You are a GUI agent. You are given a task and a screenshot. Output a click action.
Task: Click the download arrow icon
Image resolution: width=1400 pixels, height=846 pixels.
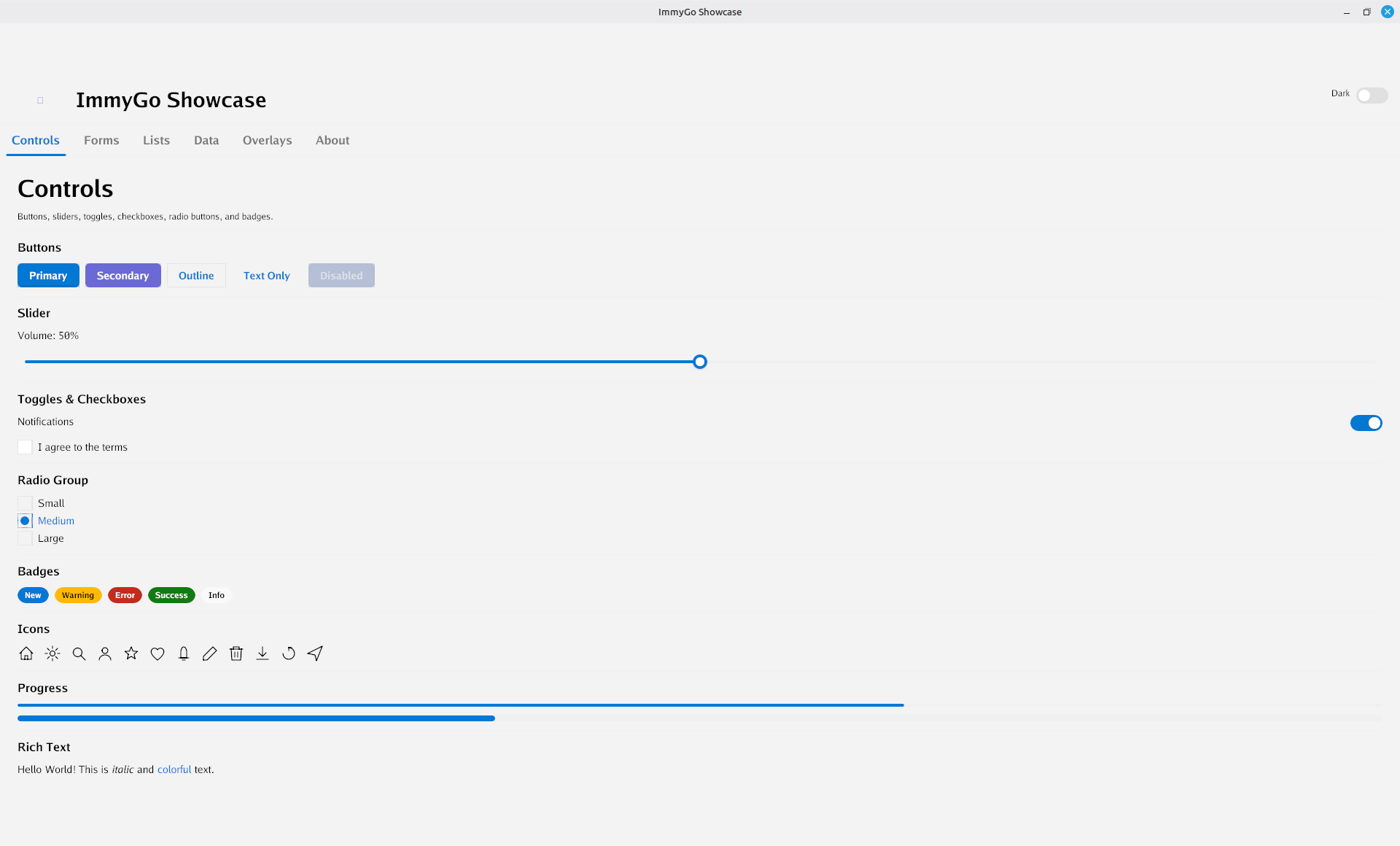click(x=262, y=653)
